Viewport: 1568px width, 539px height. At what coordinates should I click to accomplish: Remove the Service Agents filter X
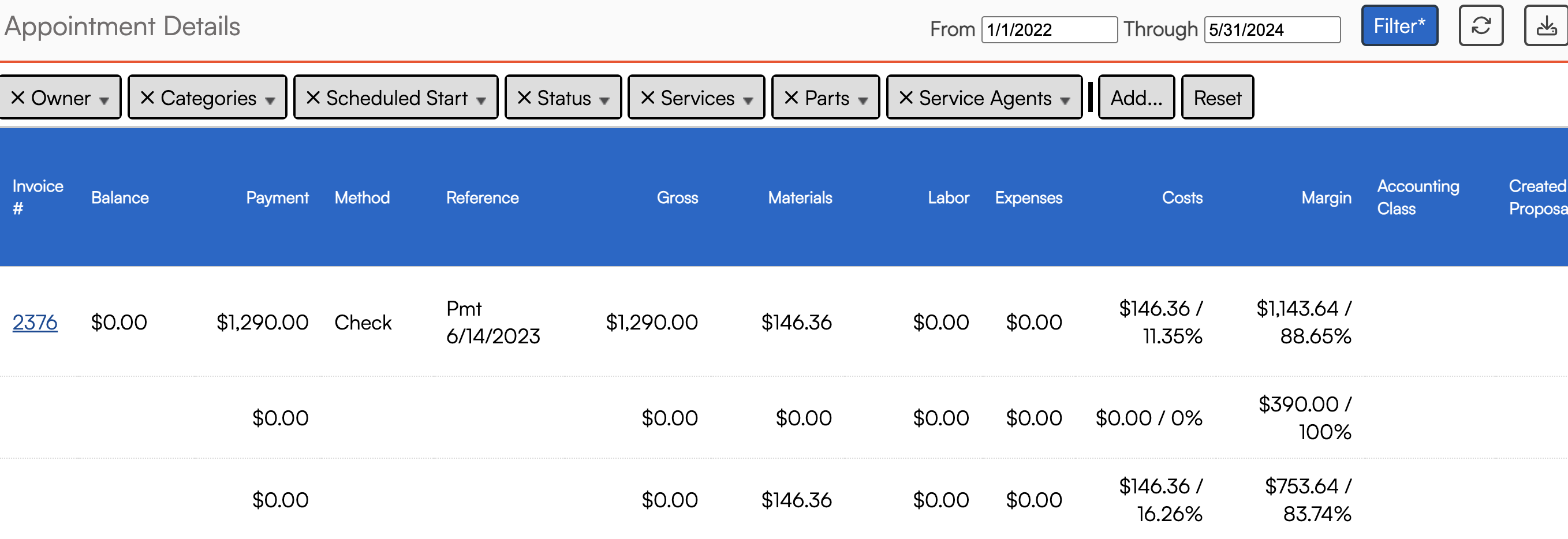[906, 98]
